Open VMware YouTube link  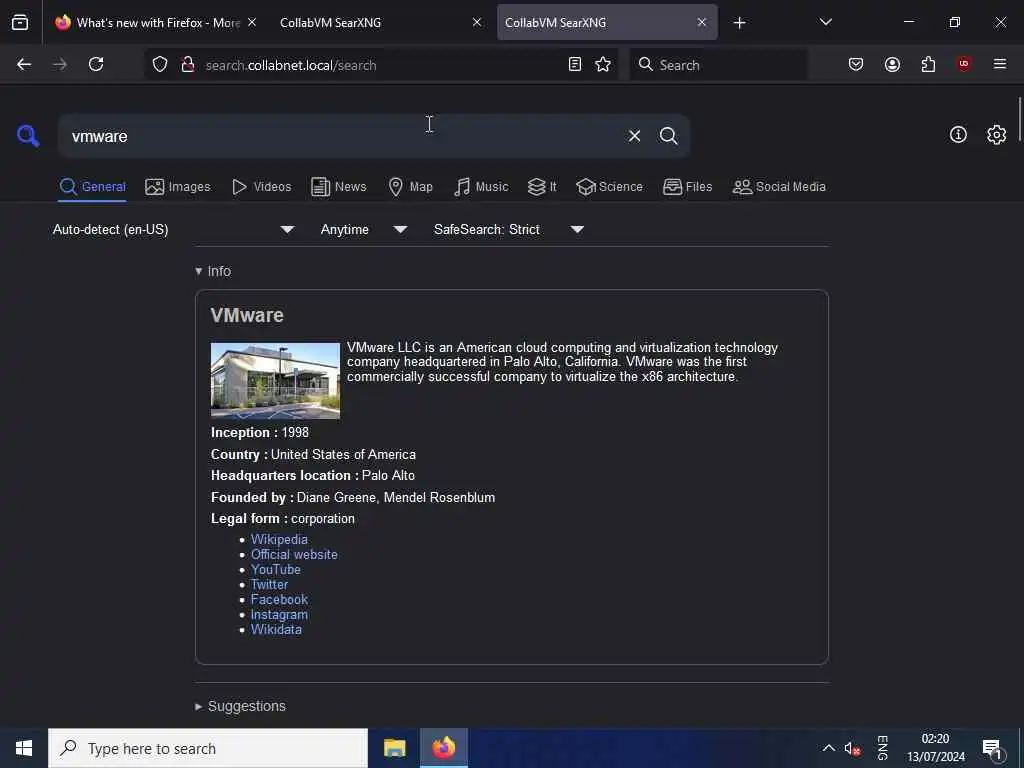(276, 569)
